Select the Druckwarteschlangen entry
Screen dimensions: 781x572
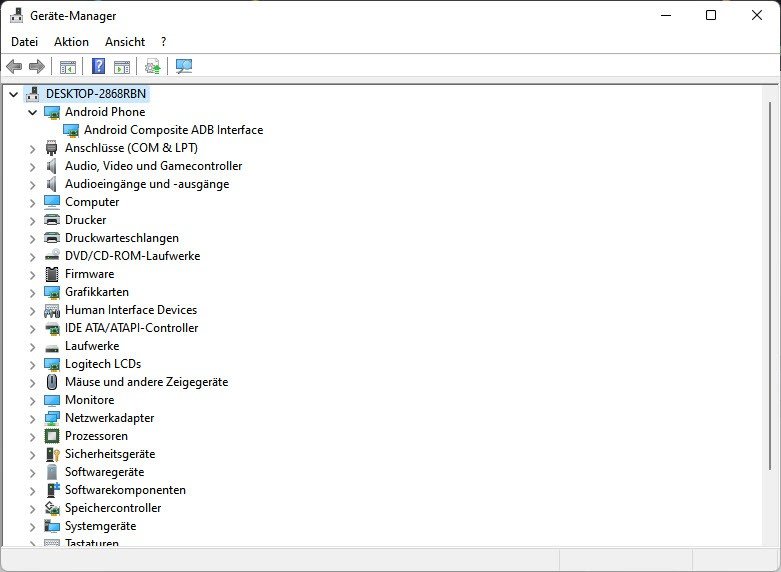[x=122, y=238]
